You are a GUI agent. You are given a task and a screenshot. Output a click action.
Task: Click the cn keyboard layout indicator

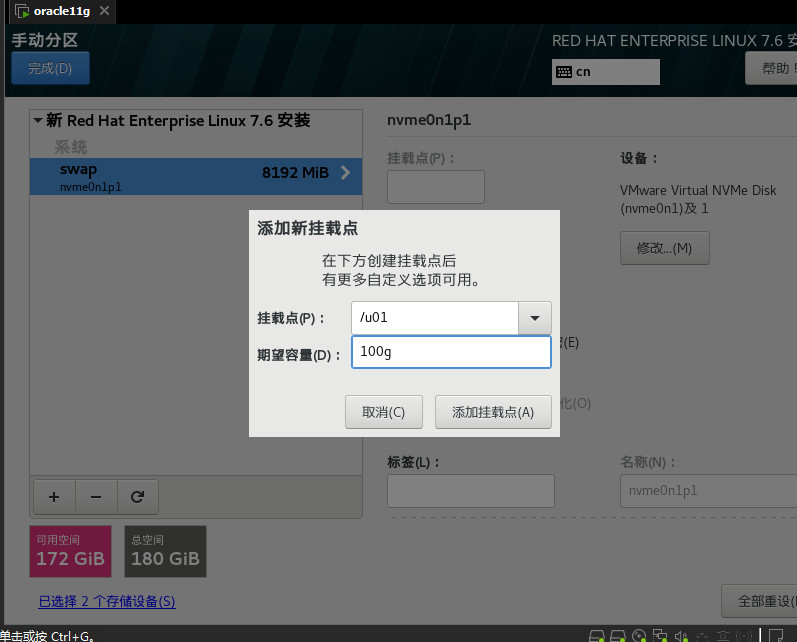click(605, 72)
